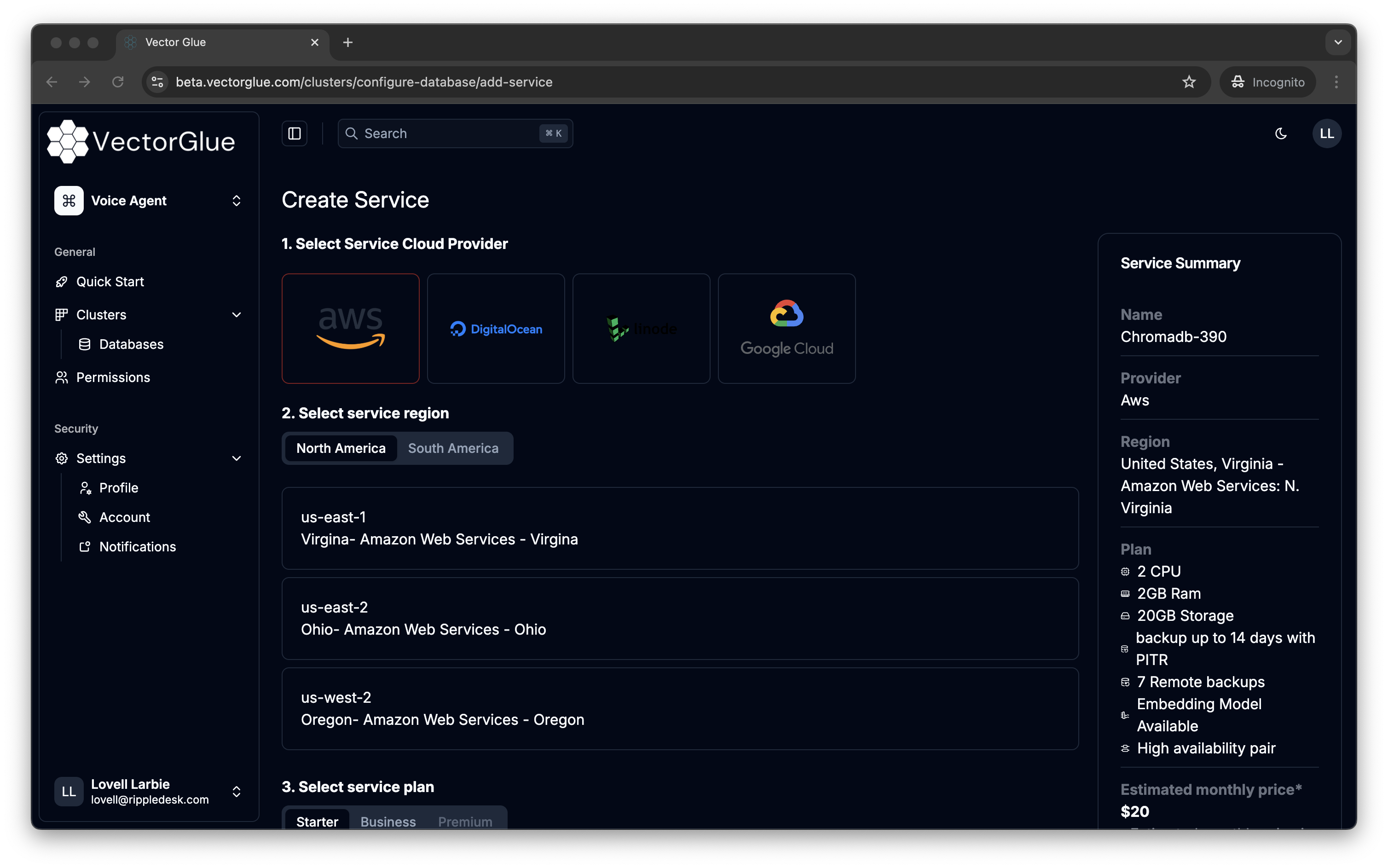Switch theme with the moon icon
Image resolution: width=1388 pixels, height=868 pixels.
[x=1281, y=134]
